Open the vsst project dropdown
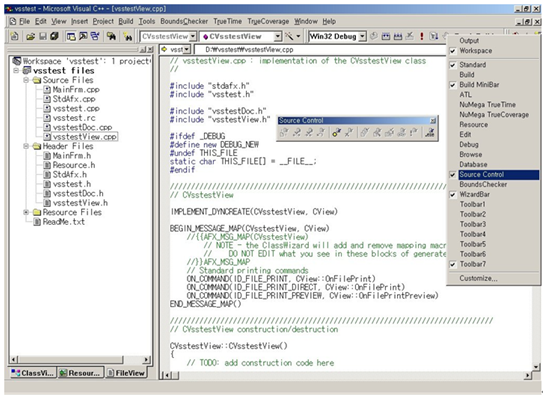The width and height of the screenshot is (545, 401). point(187,50)
